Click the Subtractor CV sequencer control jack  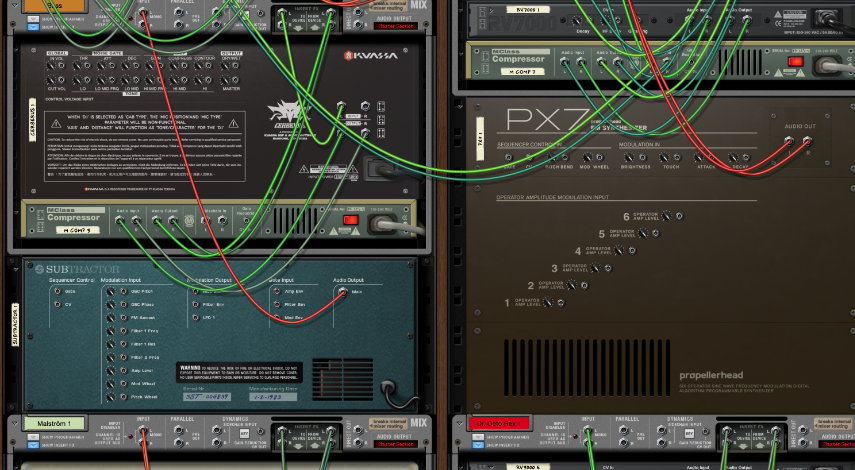click(x=57, y=305)
